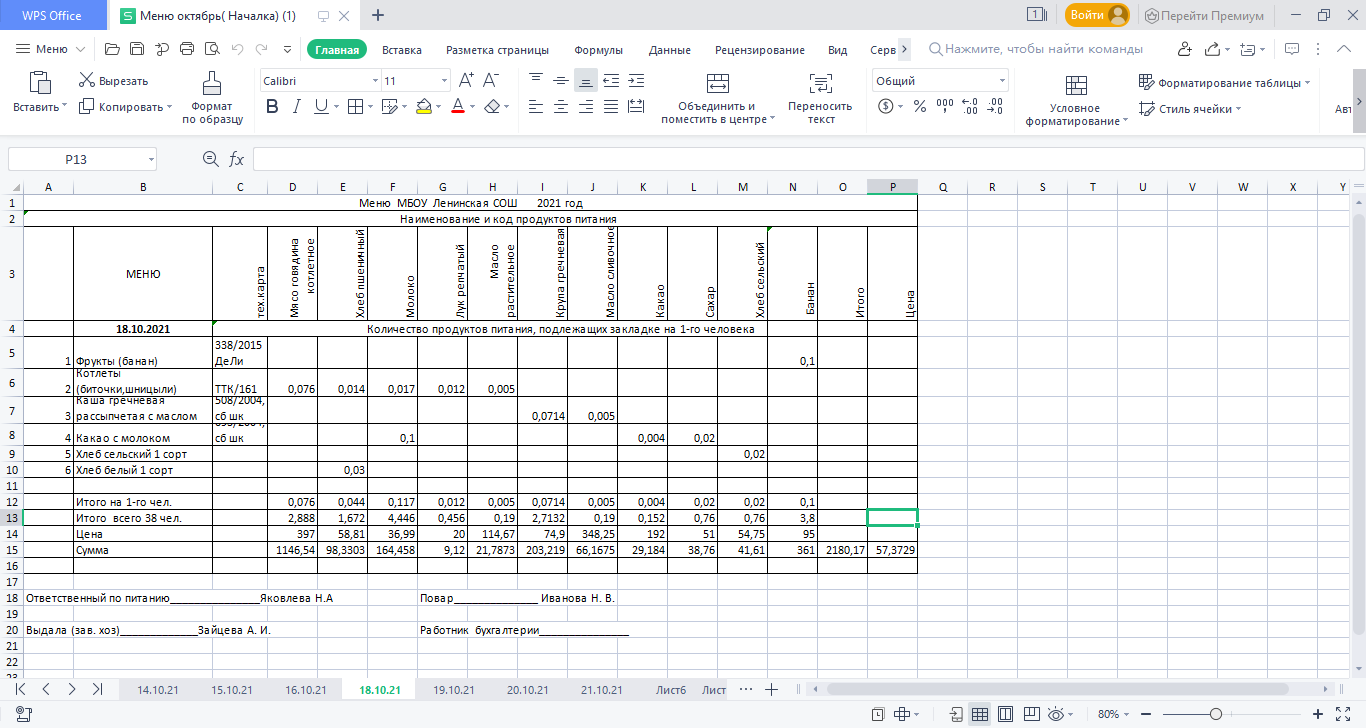Viewport: 1366px width, 728px height.
Task: Click the insert function fx icon
Action: [x=237, y=159]
